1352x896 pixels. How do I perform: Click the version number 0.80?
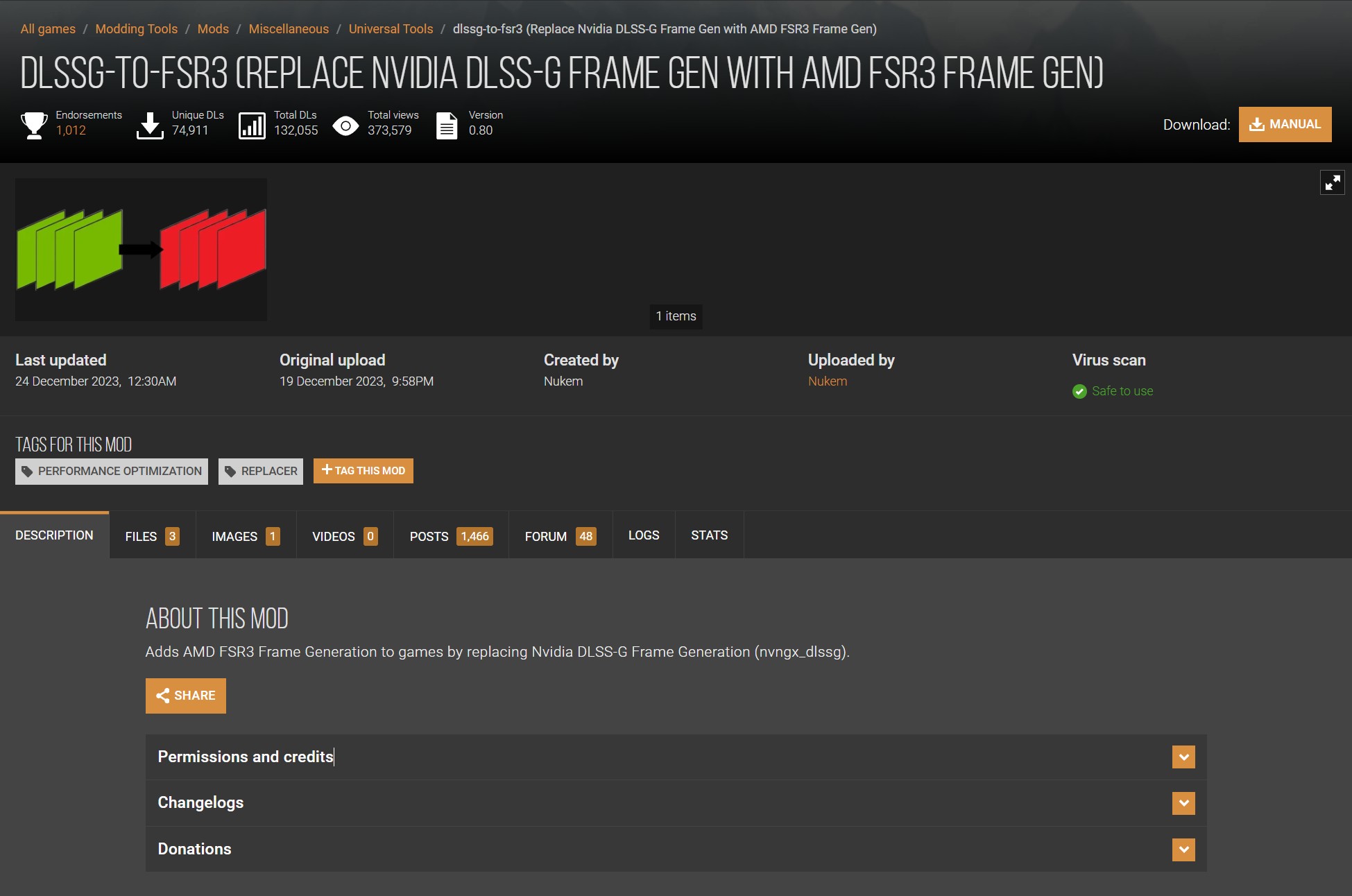(x=481, y=130)
